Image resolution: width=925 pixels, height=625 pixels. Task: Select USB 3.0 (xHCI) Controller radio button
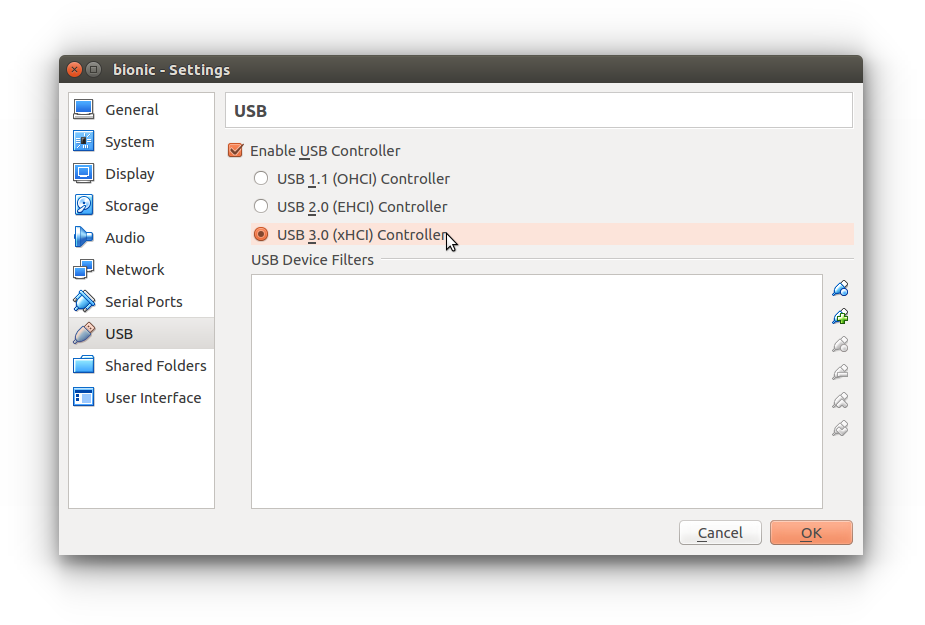[261, 235]
